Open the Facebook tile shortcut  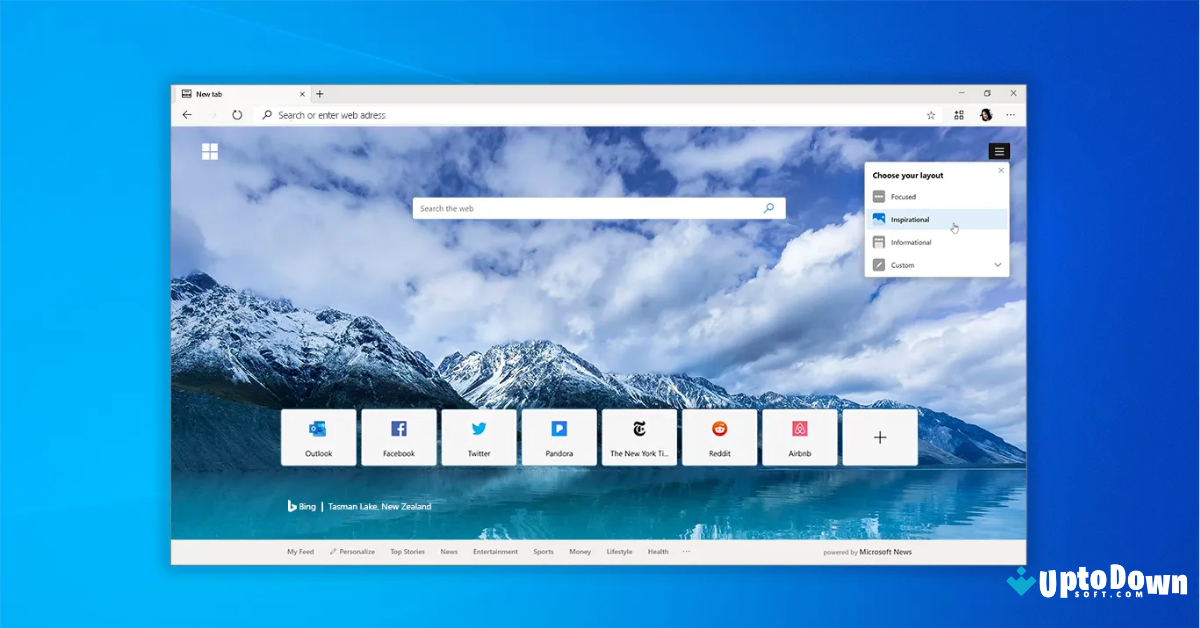click(398, 437)
